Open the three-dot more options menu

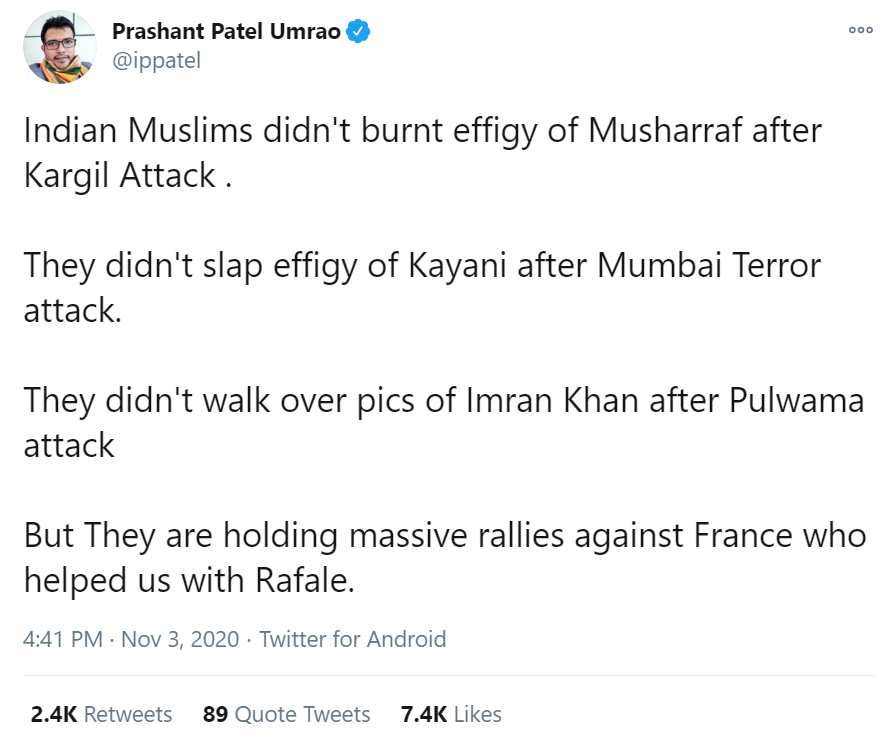point(860,30)
